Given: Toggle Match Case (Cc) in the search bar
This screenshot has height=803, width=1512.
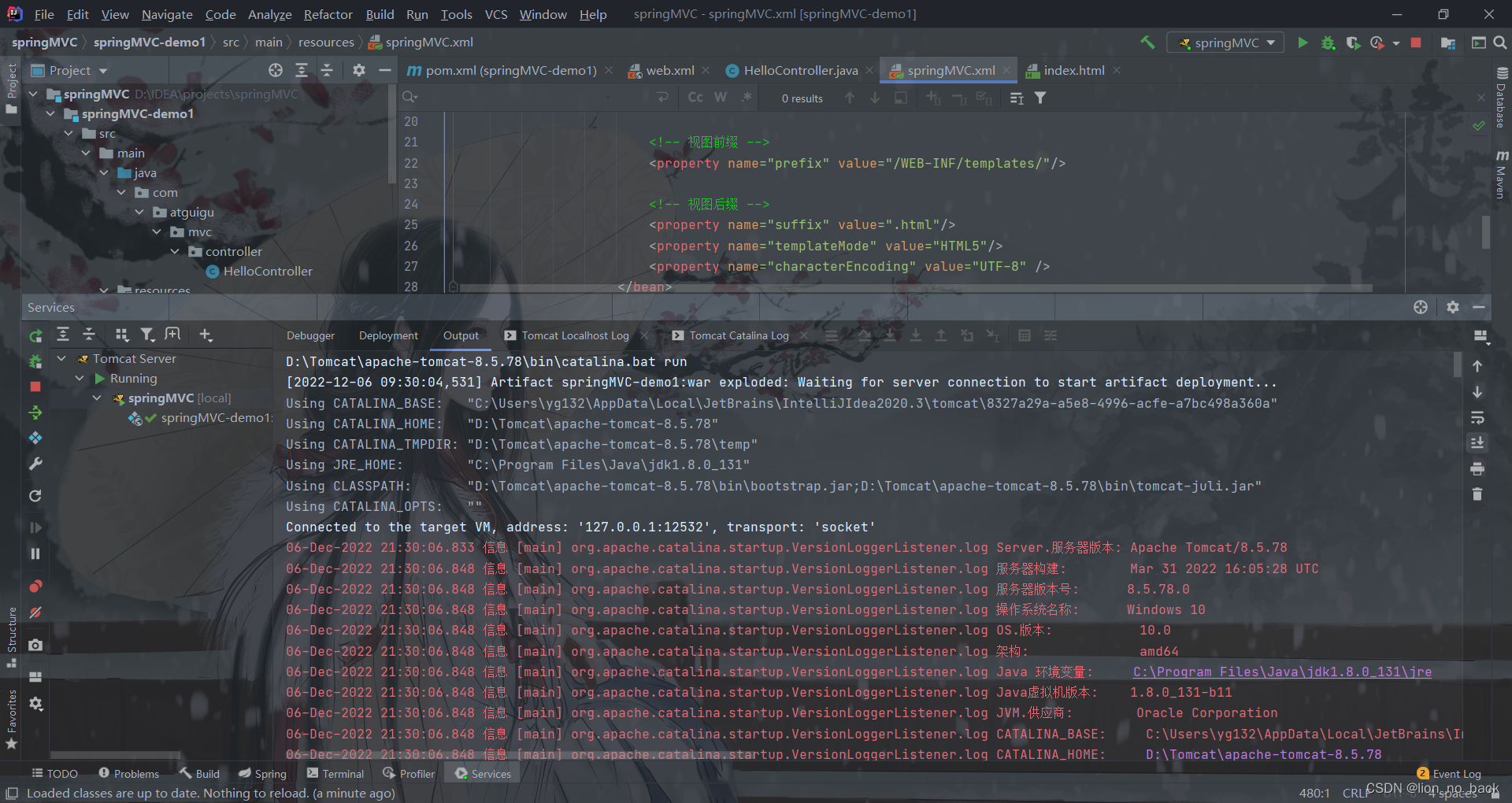Looking at the screenshot, I should coord(695,98).
